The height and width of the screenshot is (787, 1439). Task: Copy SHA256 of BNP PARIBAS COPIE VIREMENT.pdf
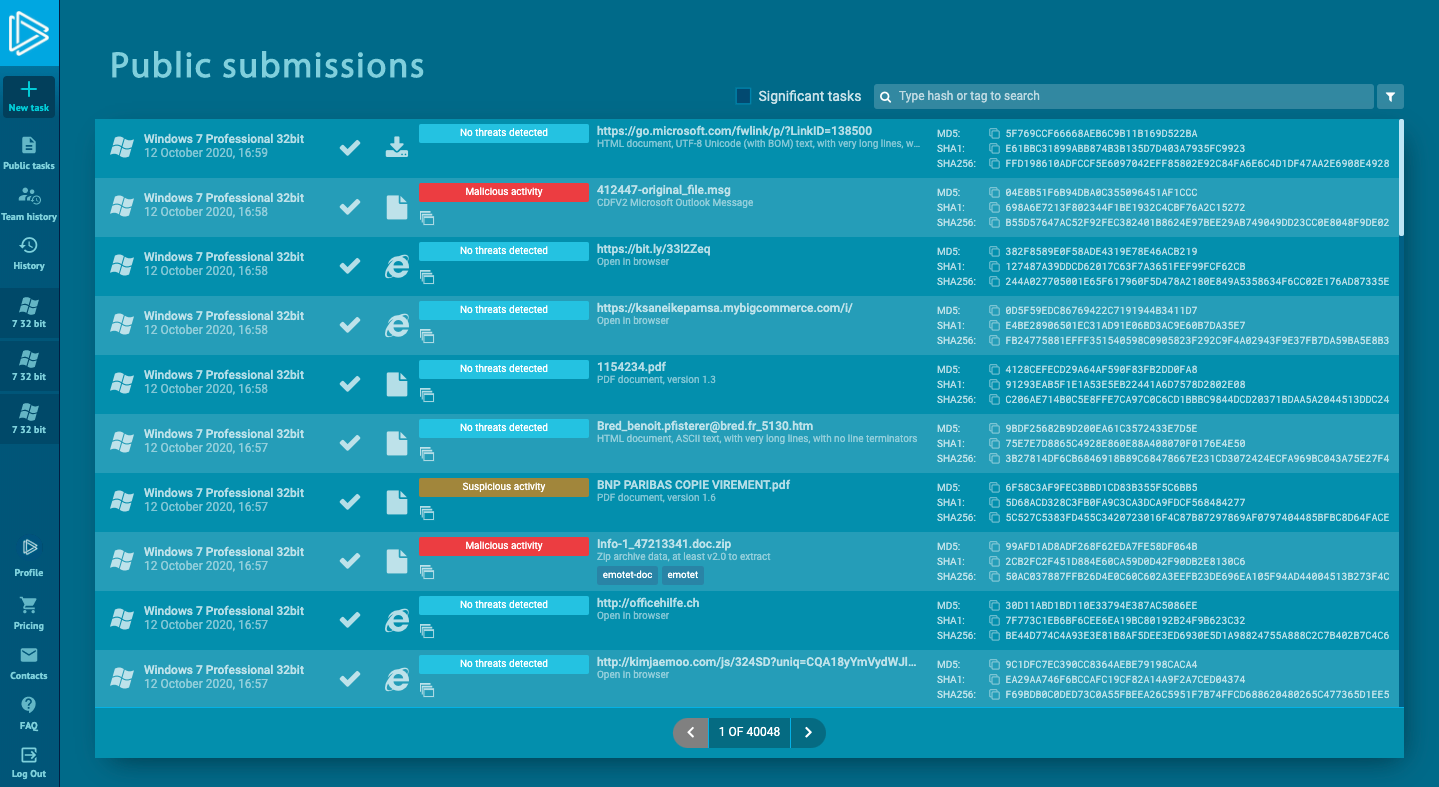point(994,517)
